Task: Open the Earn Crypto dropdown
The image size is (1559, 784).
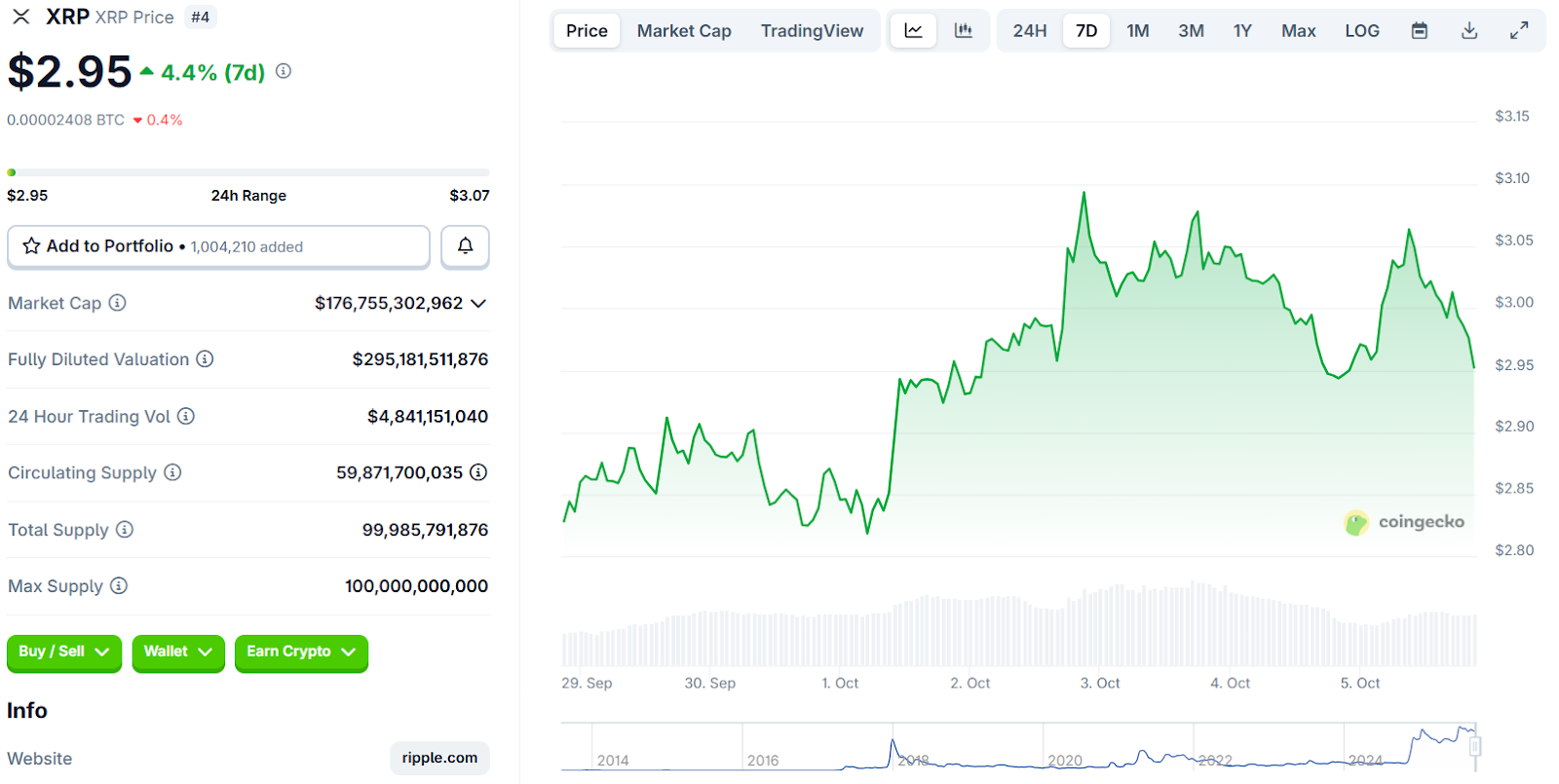Action: pos(301,653)
